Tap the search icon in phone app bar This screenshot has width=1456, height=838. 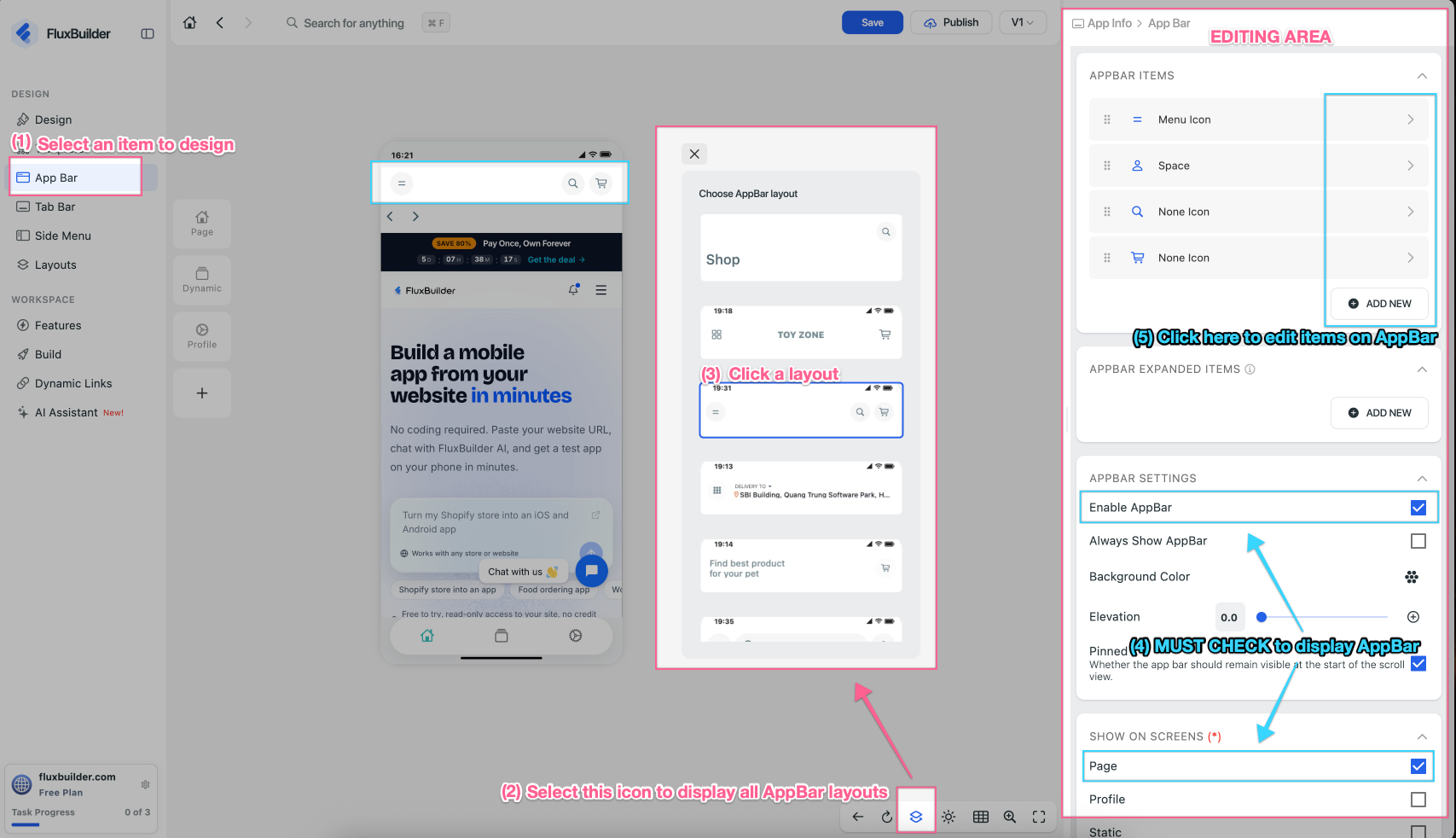point(573,183)
